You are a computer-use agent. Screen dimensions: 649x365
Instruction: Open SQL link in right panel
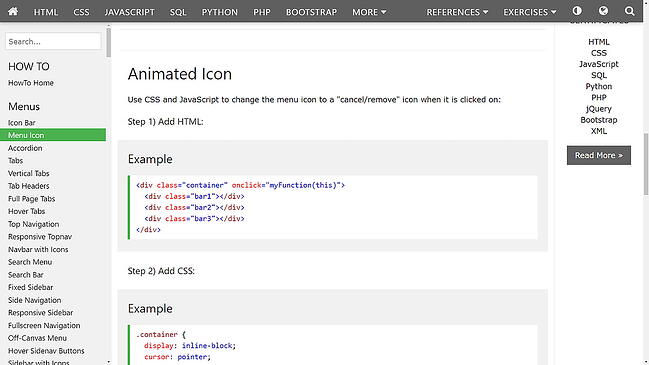599,75
